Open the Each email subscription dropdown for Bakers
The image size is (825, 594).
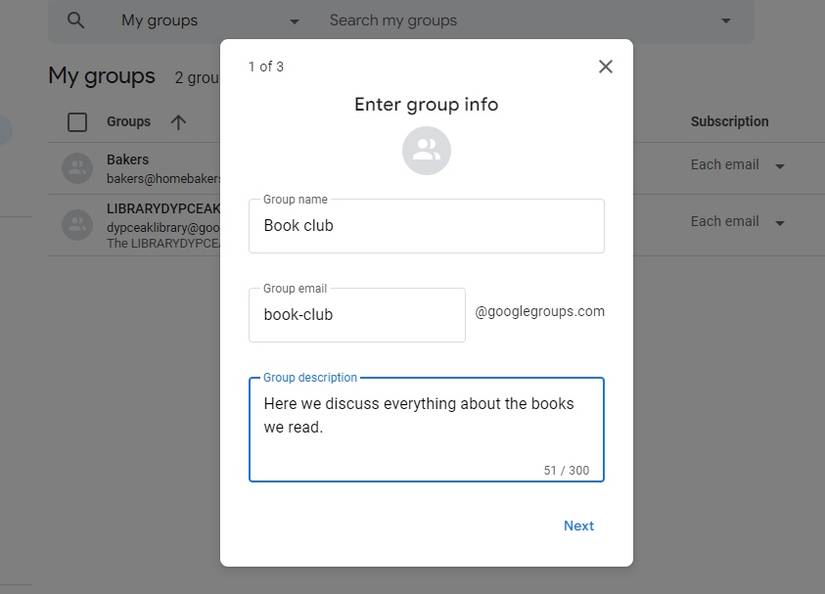point(779,166)
